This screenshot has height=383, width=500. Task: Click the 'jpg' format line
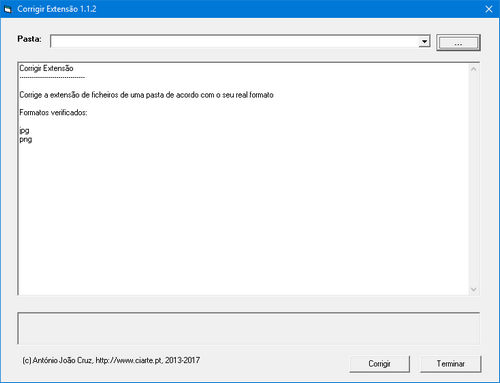click(x=24, y=131)
